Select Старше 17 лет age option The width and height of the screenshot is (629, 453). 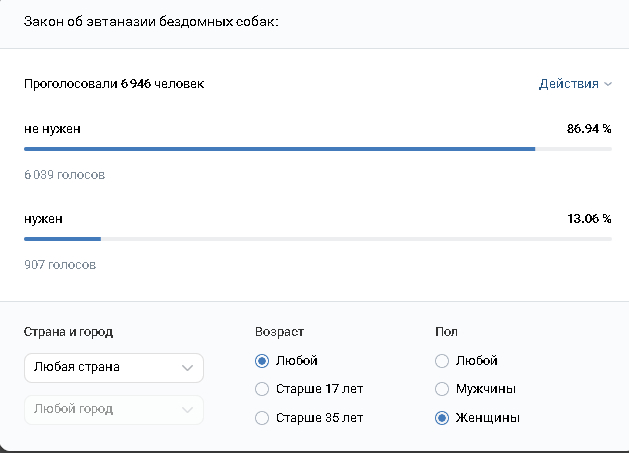coord(262,389)
